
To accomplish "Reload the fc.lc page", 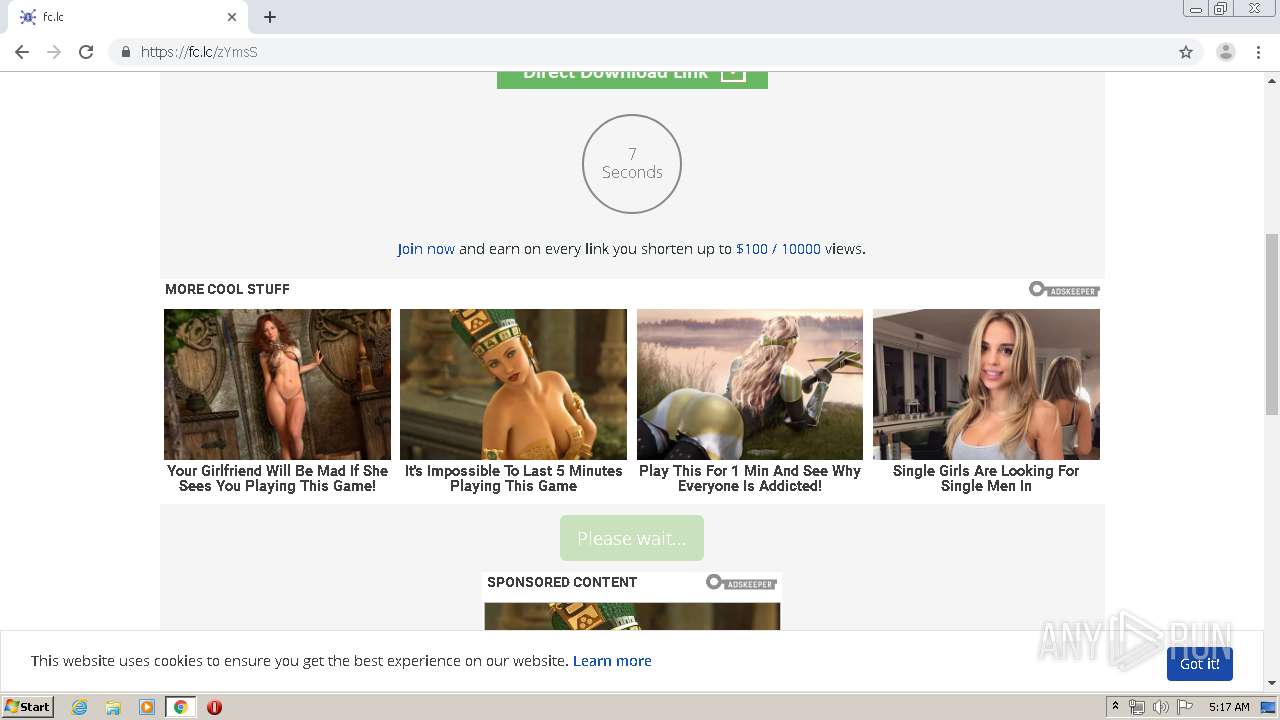I will [x=86, y=52].
